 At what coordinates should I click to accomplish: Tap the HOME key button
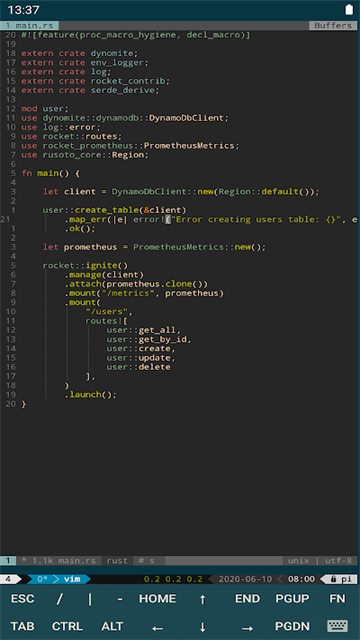(158, 599)
